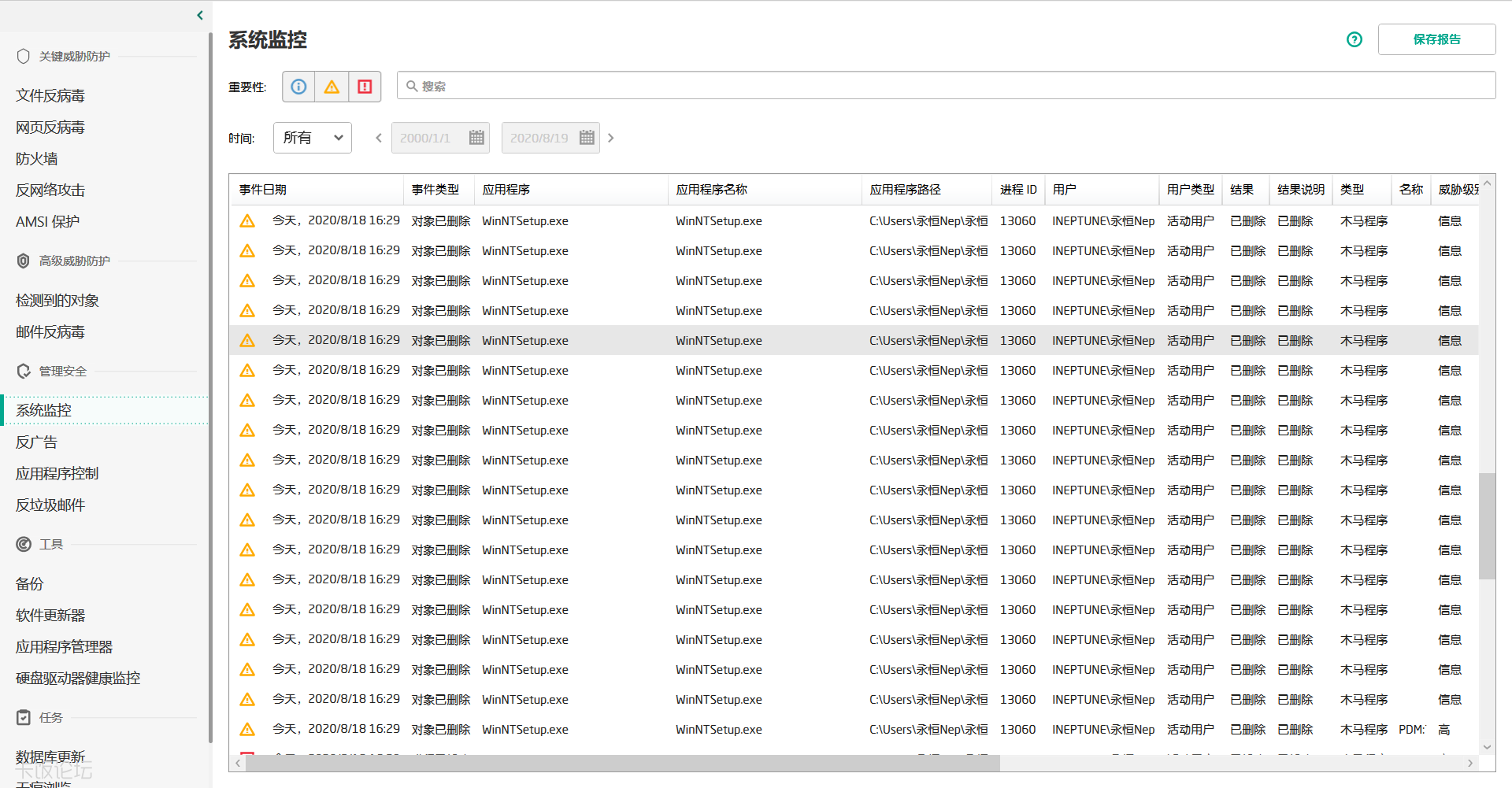
Task: Open 数据库更新 sidebar entry
Action: pos(50,757)
